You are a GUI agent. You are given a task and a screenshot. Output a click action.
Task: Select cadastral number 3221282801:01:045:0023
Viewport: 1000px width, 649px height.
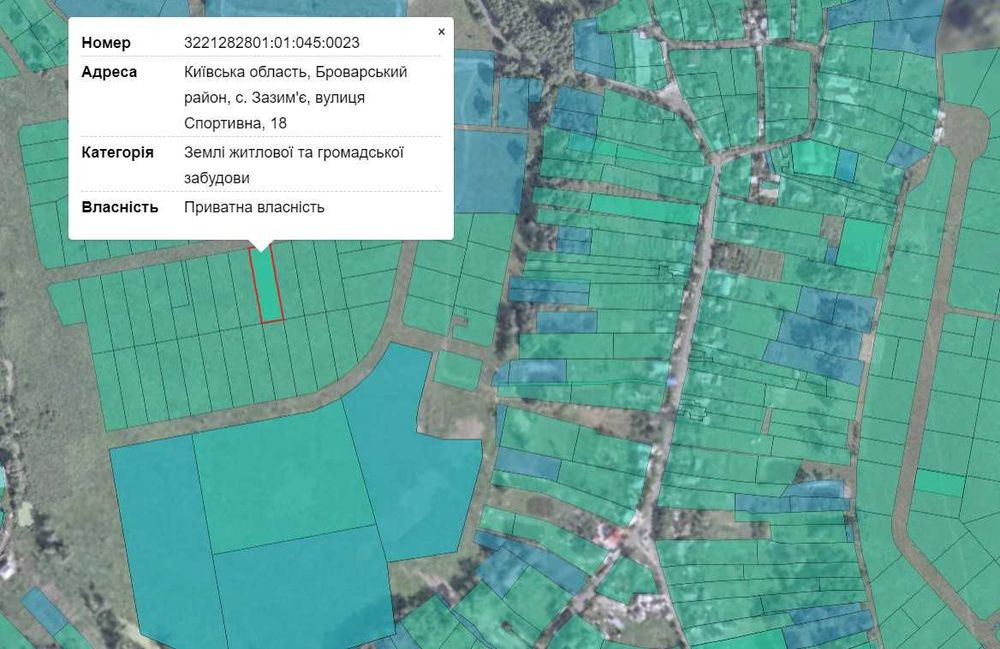[272, 43]
